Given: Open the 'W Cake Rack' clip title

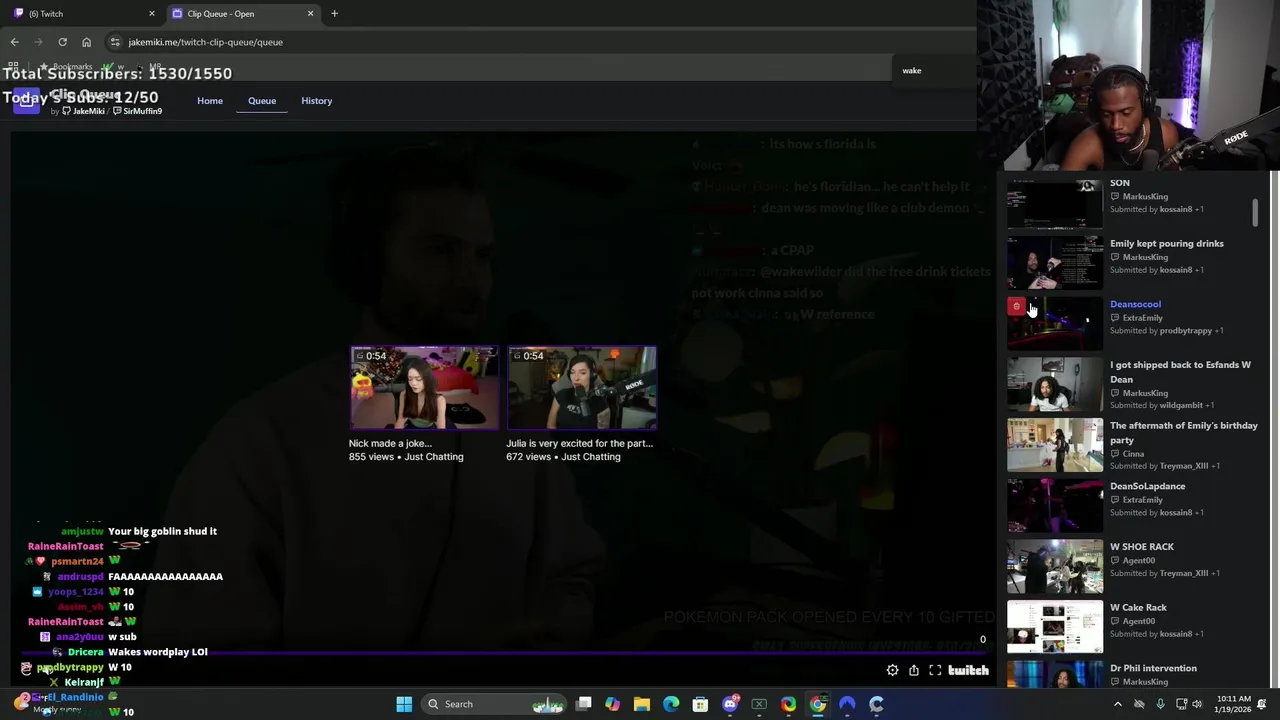Looking at the screenshot, I should pyautogui.click(x=1138, y=608).
